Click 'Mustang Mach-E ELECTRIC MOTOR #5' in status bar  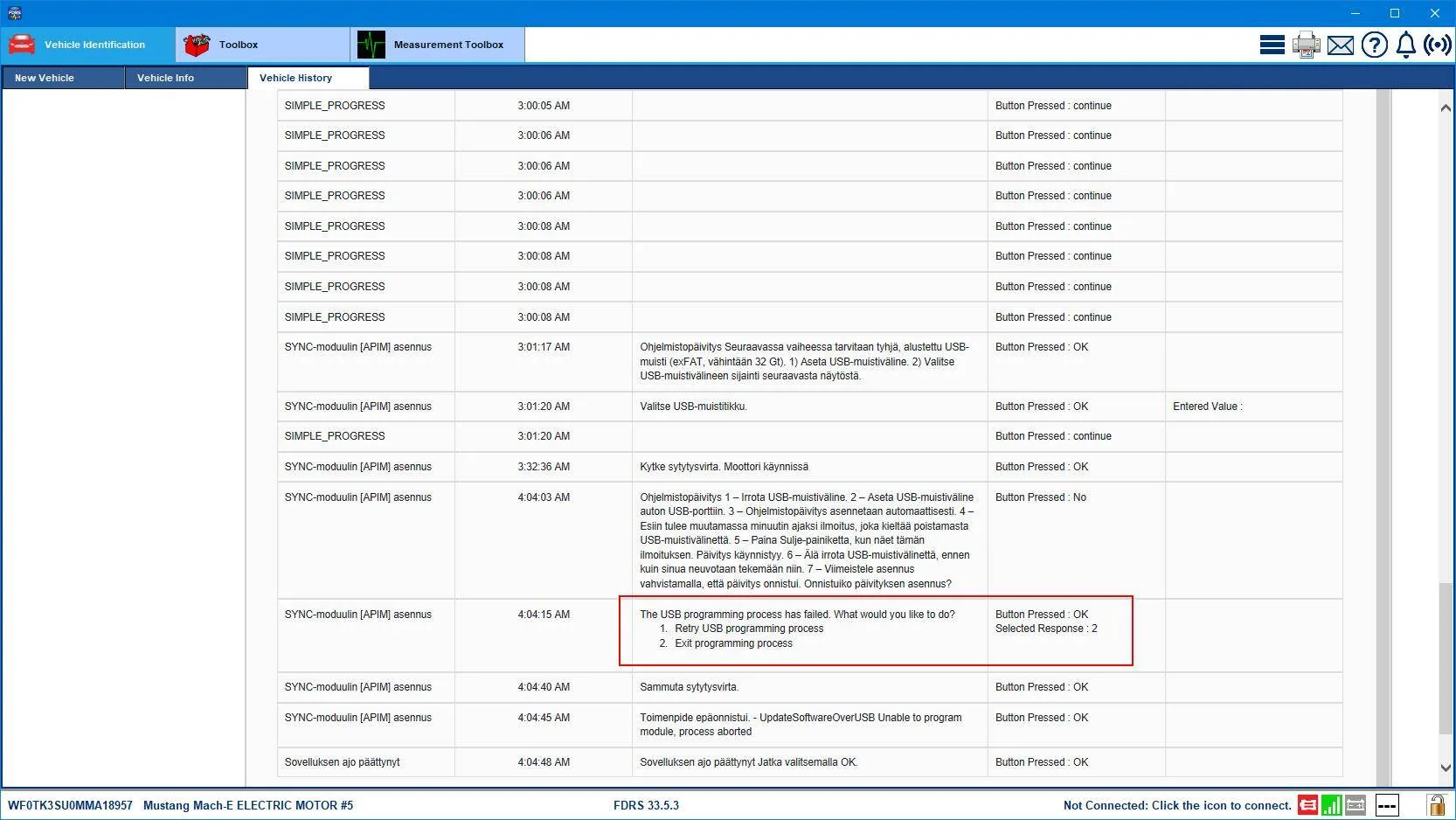(x=248, y=805)
